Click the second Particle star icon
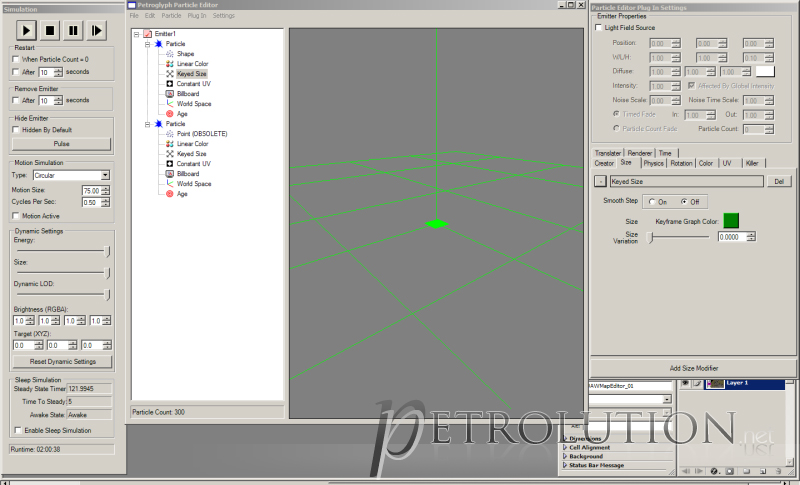 pos(159,124)
